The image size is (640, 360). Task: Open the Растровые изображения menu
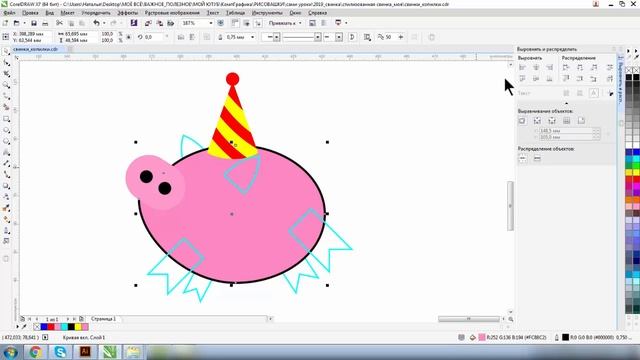point(172,13)
